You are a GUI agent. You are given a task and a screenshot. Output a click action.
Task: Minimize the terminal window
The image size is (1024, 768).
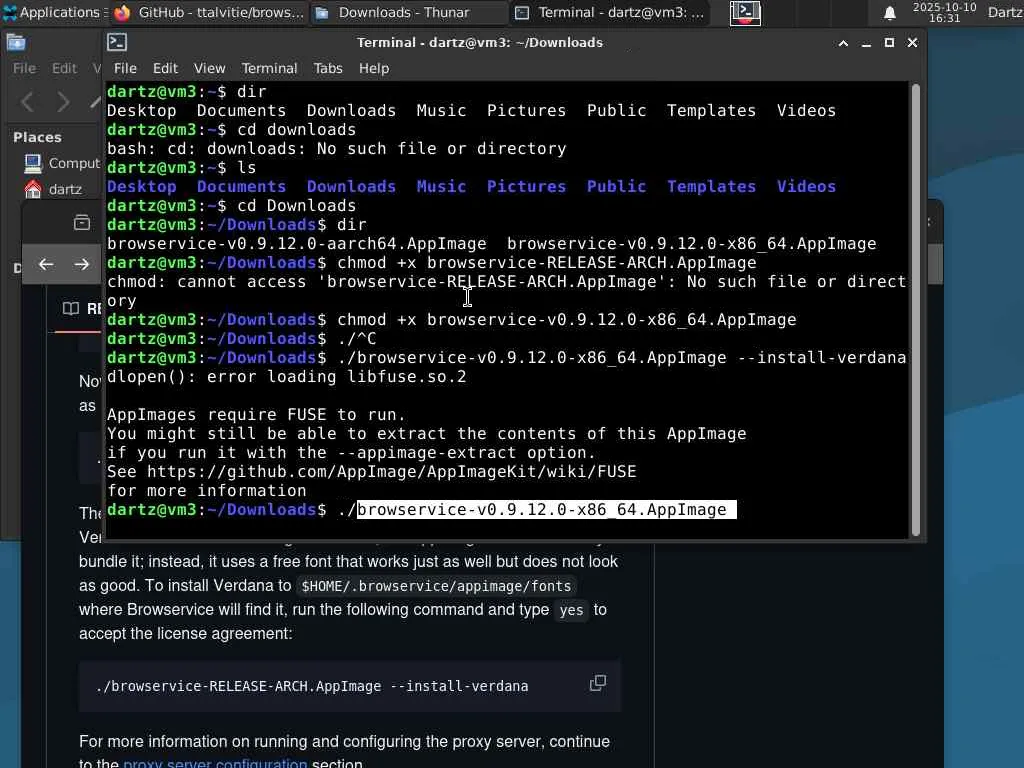(x=866, y=43)
